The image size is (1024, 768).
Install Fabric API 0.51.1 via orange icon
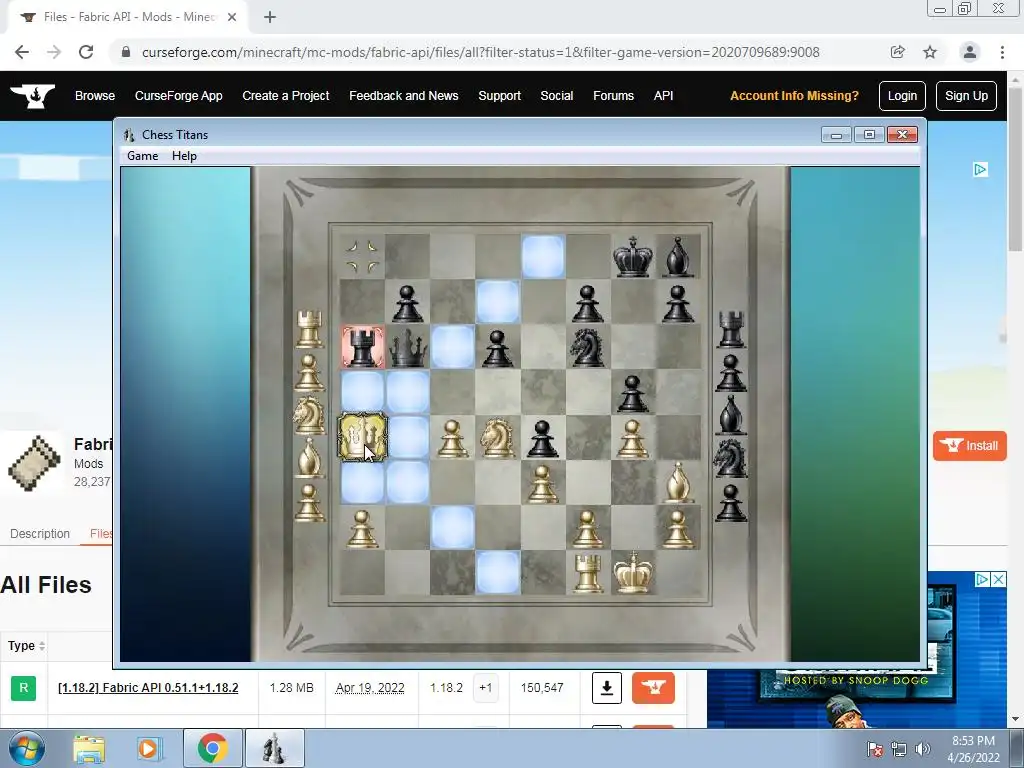[653, 688]
